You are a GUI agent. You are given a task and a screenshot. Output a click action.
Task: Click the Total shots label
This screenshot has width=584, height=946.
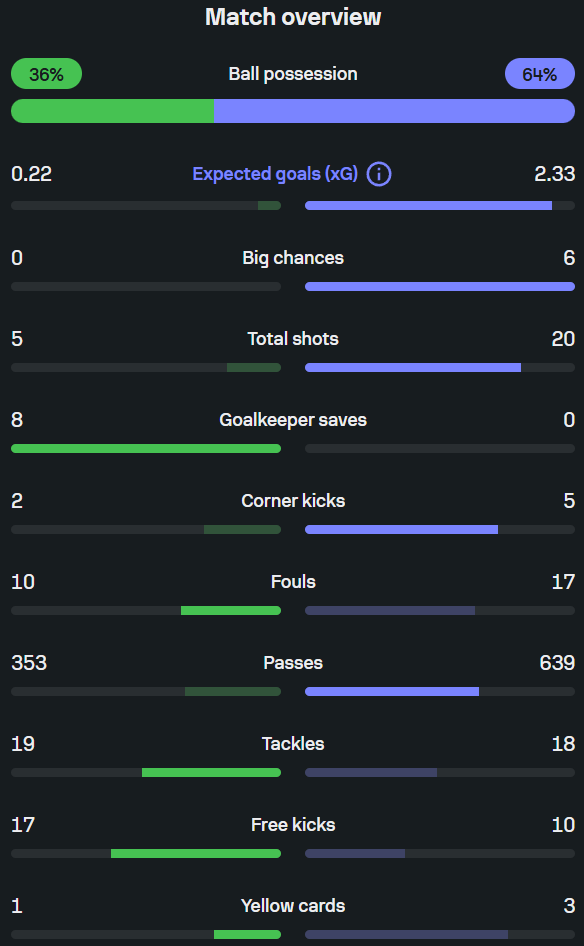[293, 339]
